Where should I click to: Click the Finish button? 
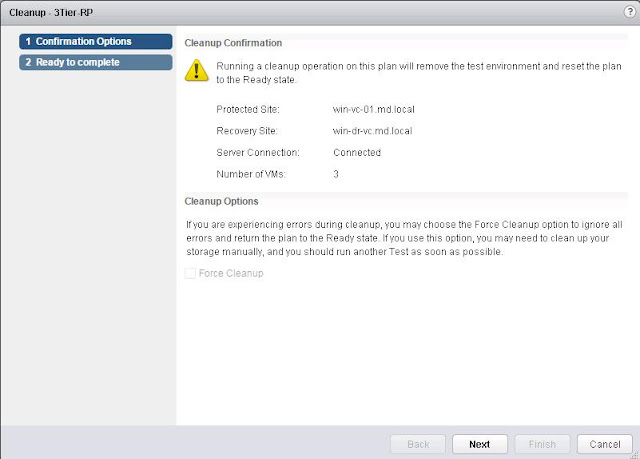(542, 444)
